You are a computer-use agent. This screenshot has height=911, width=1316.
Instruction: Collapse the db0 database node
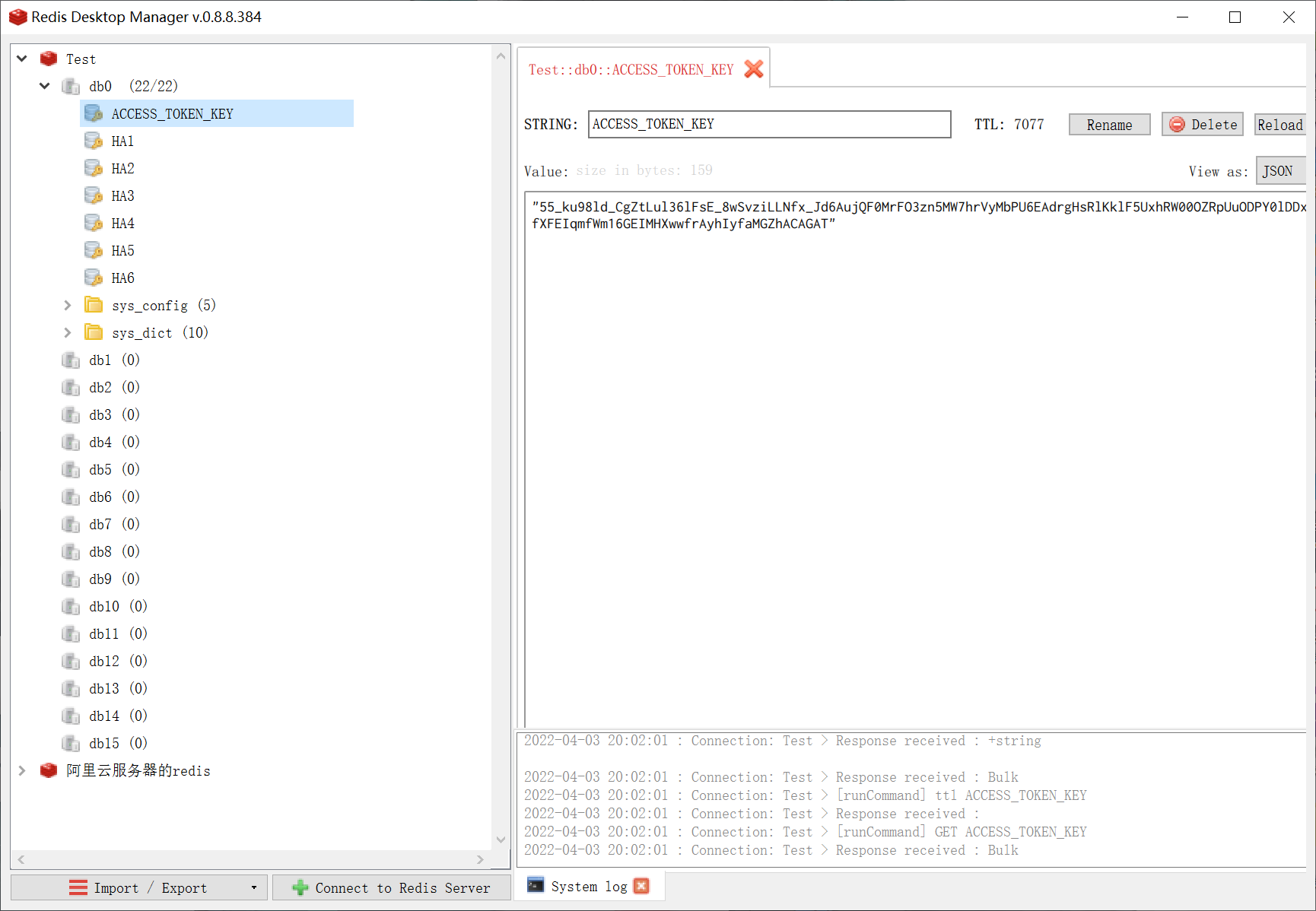pyautogui.click(x=45, y=86)
